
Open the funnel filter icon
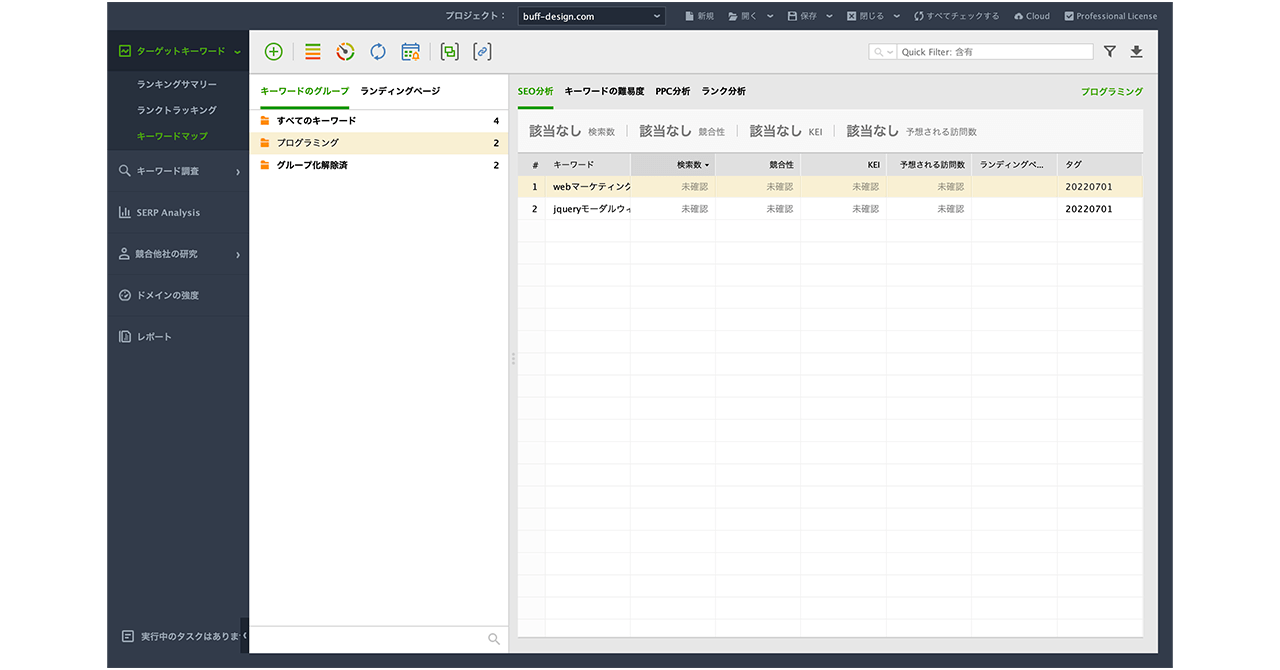coord(1110,52)
